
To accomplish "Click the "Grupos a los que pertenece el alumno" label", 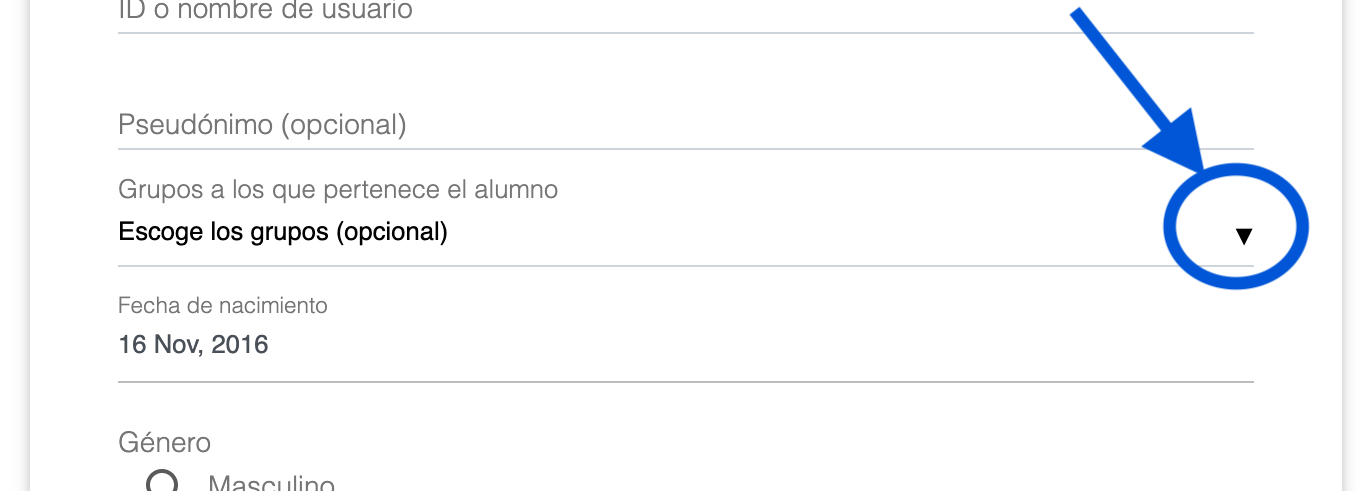I will [x=338, y=189].
